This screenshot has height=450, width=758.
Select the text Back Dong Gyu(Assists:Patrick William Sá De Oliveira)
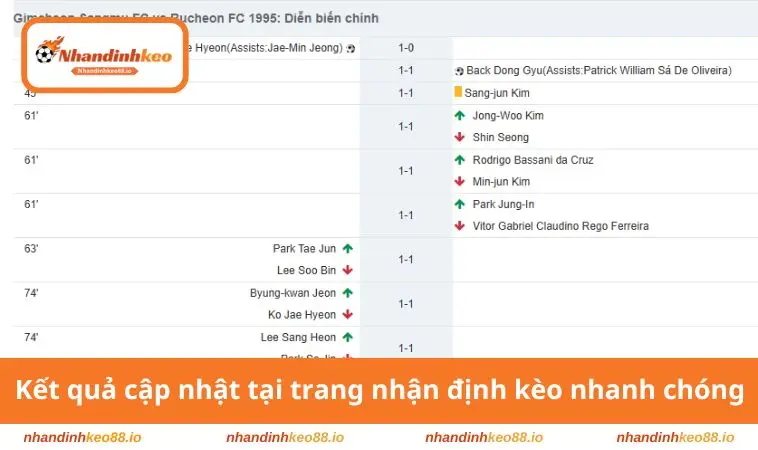(599, 71)
